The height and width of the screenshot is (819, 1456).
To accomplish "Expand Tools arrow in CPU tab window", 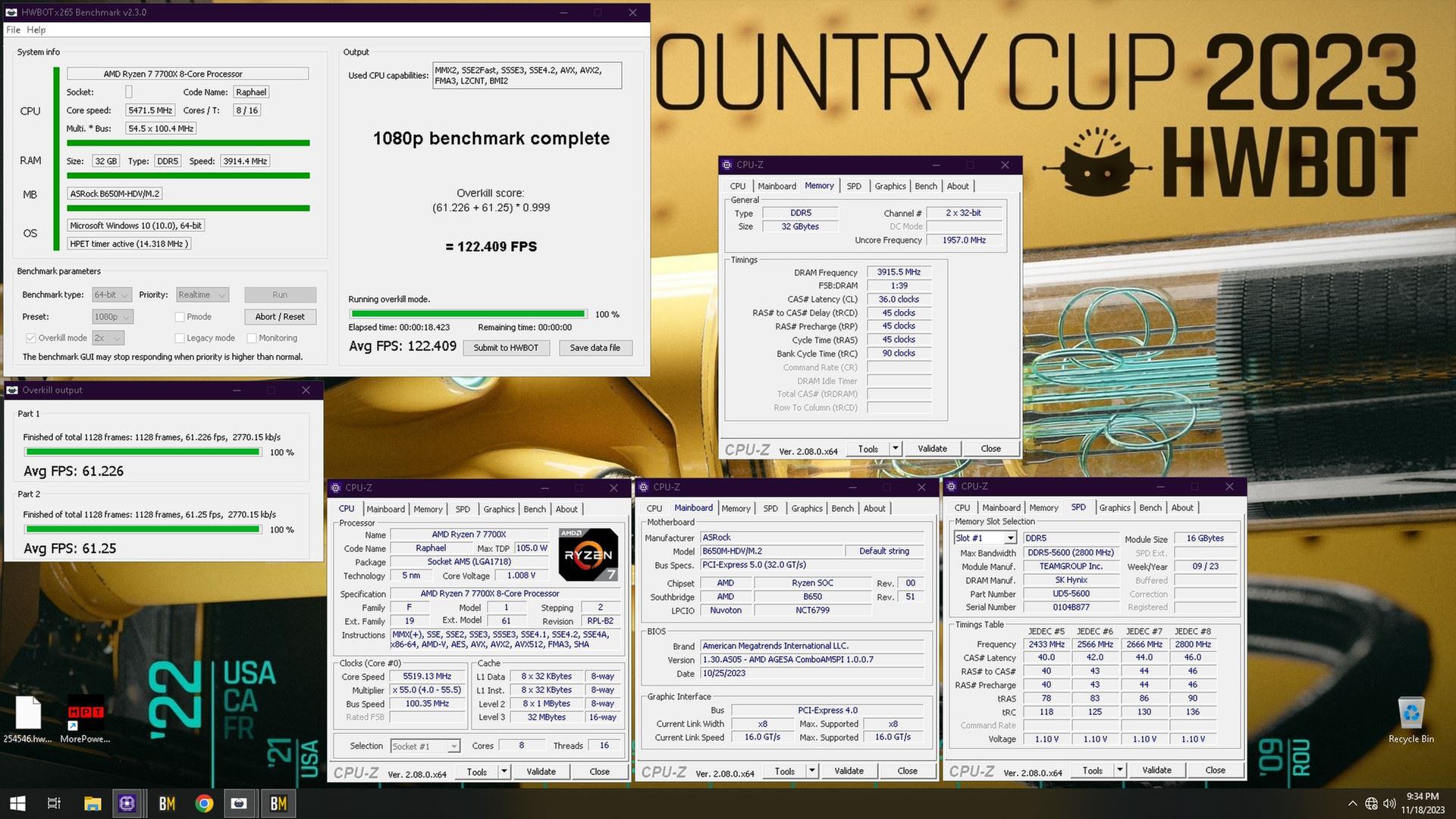I will [504, 771].
